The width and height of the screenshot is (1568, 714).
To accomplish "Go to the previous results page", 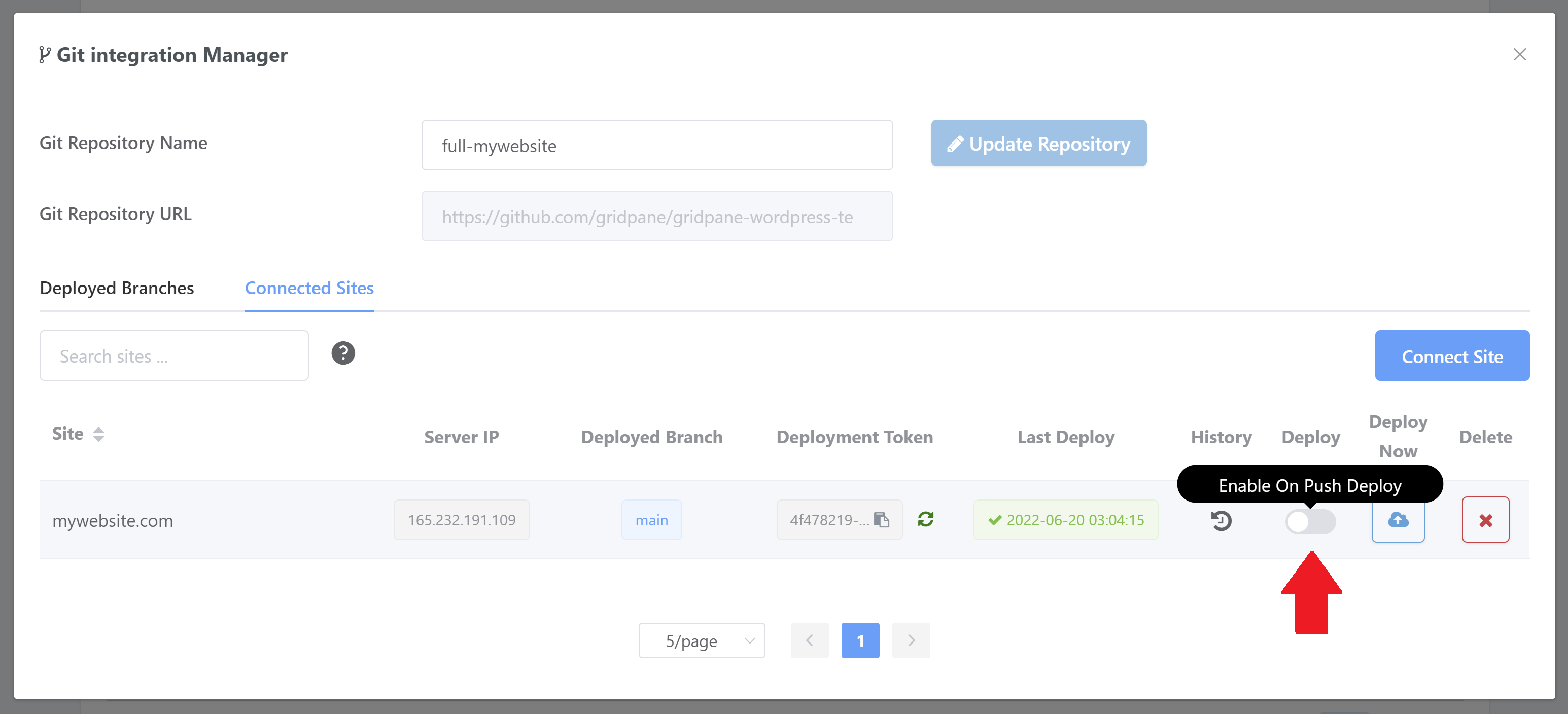I will click(809, 640).
